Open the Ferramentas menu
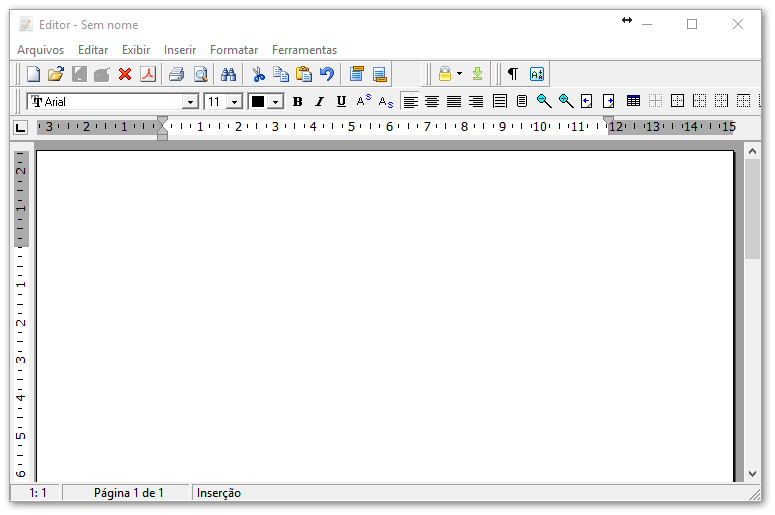 304,50
